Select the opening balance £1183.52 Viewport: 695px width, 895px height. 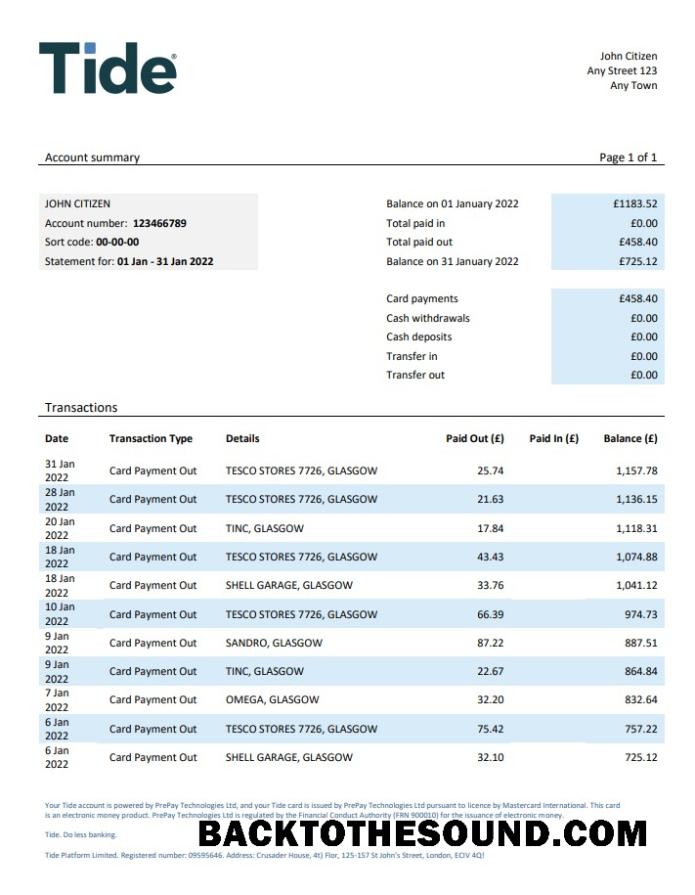tap(635, 204)
